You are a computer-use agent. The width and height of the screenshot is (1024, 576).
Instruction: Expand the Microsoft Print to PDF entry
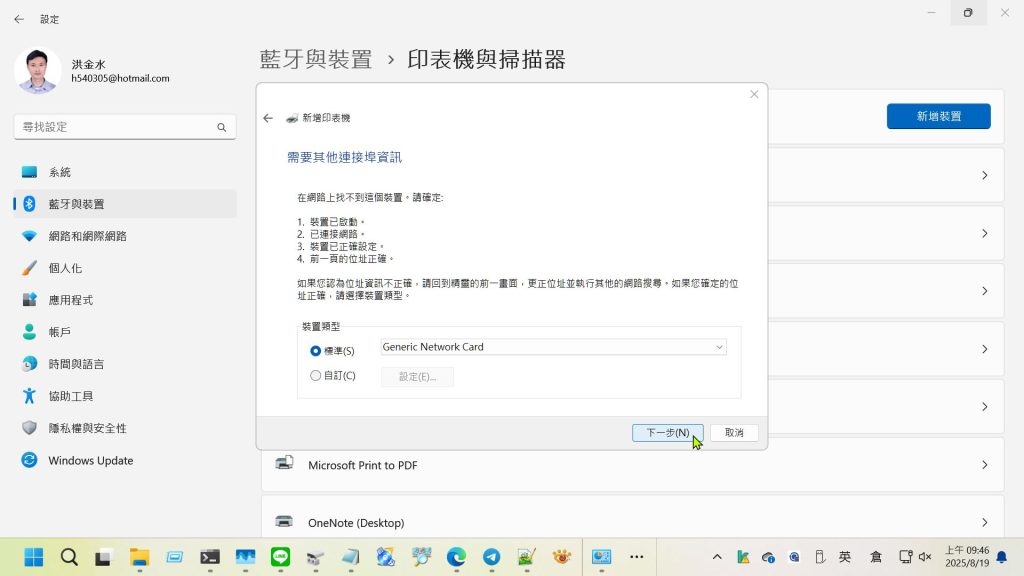click(632, 465)
